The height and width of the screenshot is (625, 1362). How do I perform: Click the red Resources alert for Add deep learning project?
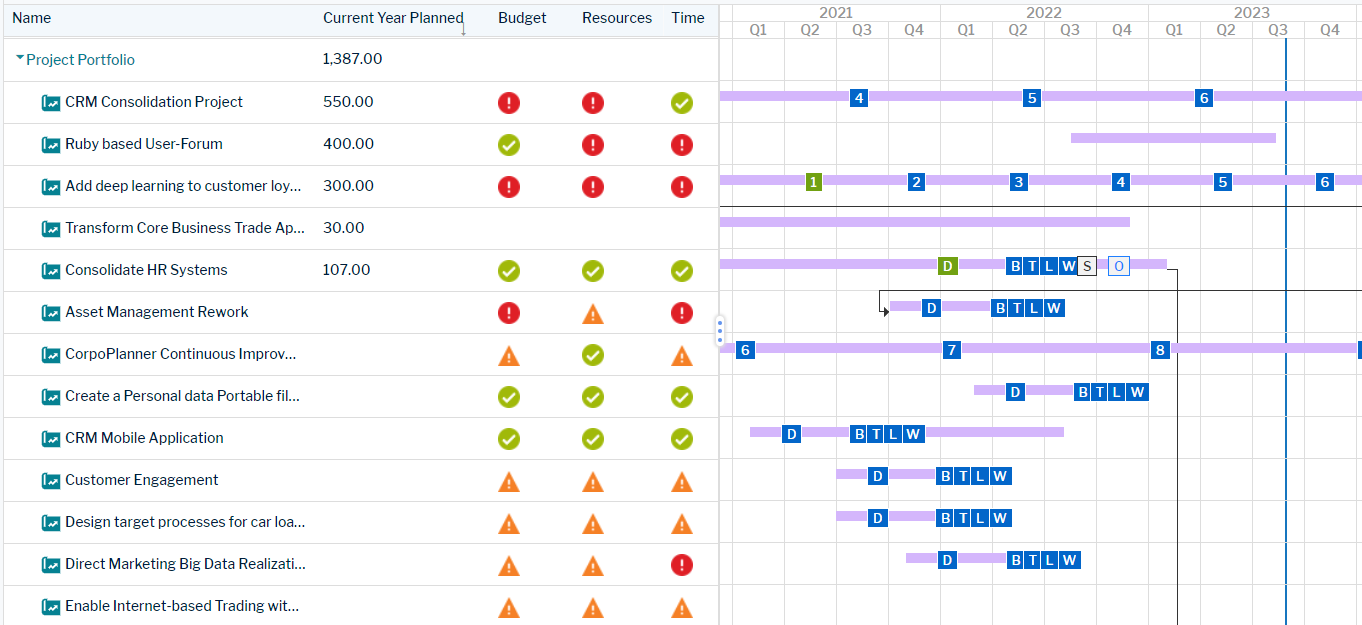(593, 187)
